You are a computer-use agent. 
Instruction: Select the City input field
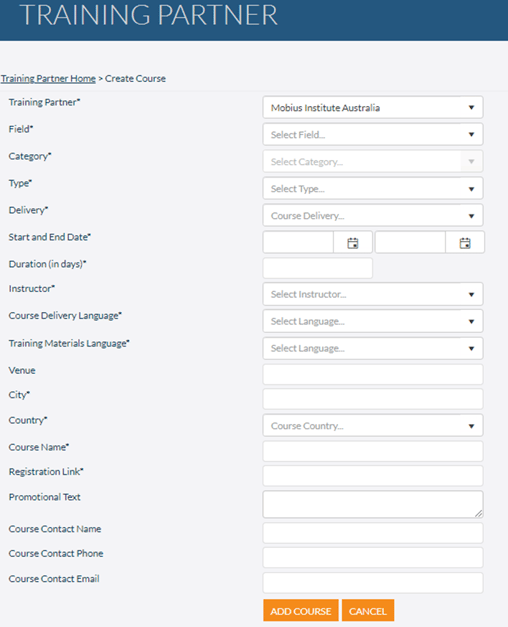[x=373, y=399]
